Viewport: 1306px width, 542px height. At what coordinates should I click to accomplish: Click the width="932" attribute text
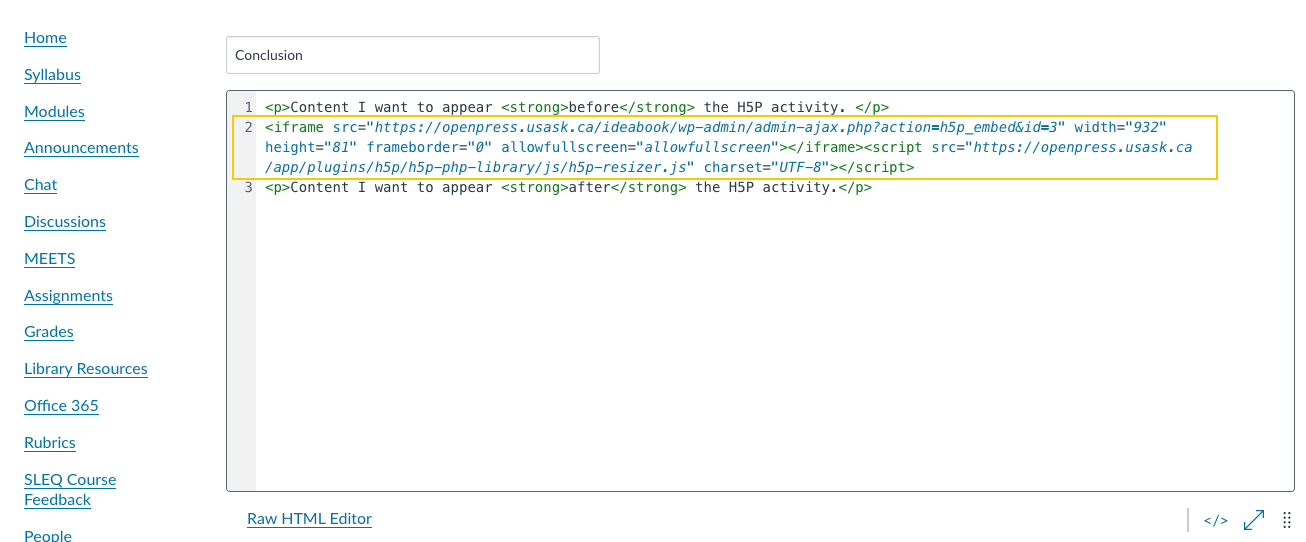tap(1121, 127)
